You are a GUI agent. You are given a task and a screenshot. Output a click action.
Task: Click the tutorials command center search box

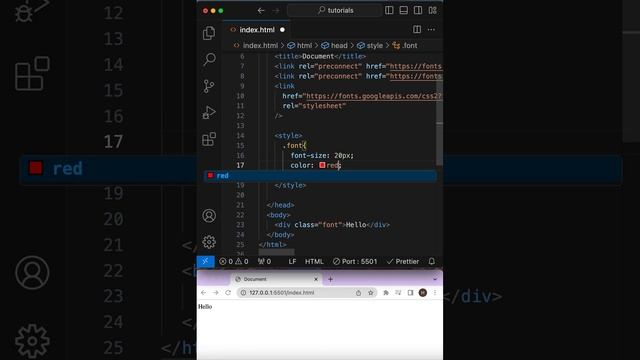(x=335, y=11)
